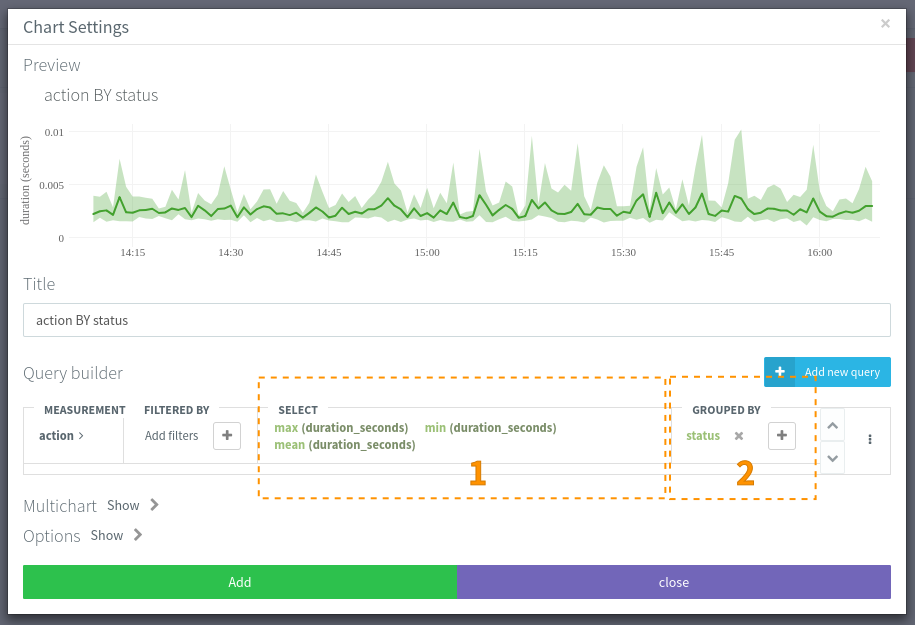Click the Add new query button label
915x625 pixels.
(842, 372)
